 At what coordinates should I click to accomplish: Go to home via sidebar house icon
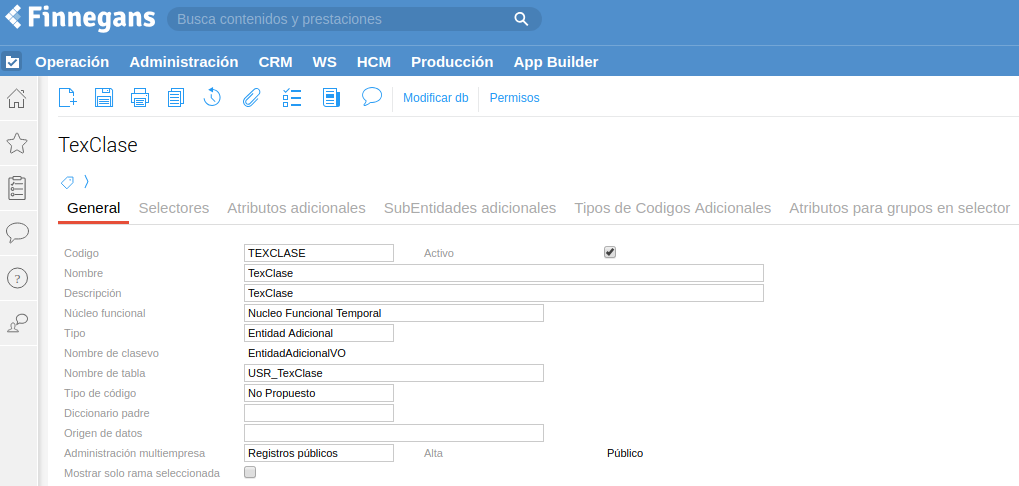tap(17, 98)
